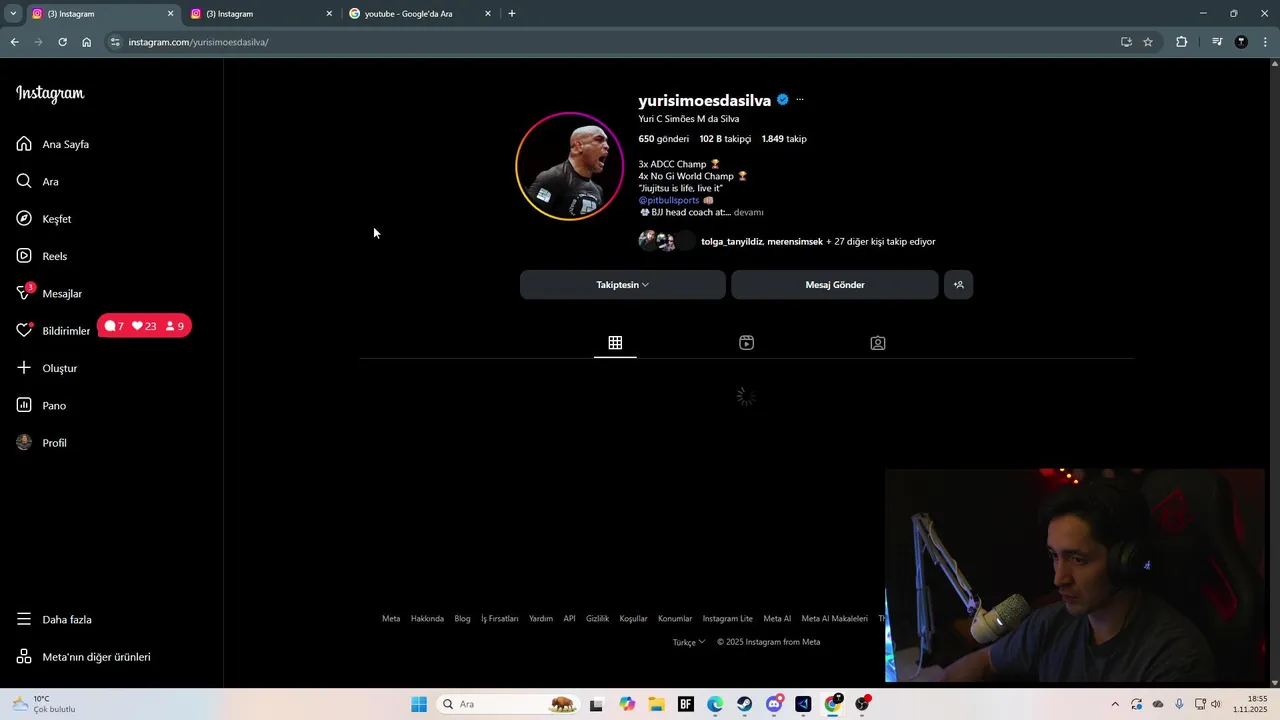Open the Ara search panel
1280x720 pixels.
point(38,181)
